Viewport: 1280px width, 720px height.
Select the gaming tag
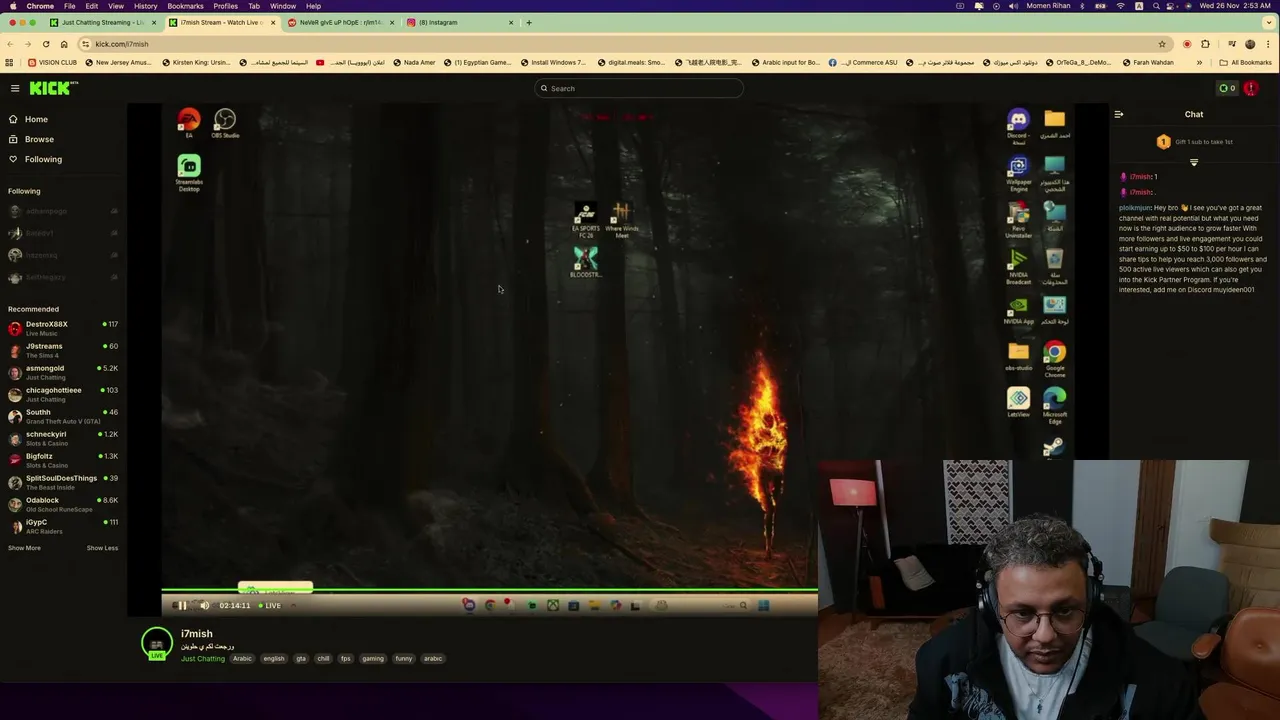click(x=373, y=659)
